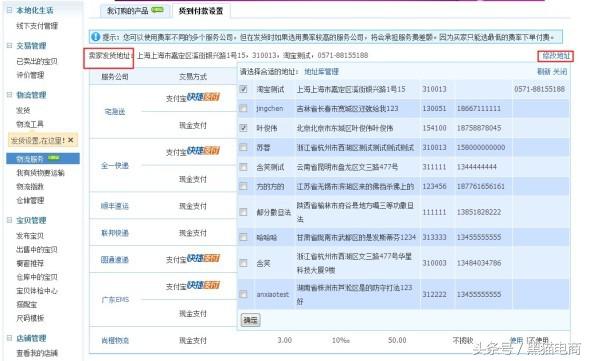Open 物流指数 in the sidebar
Screen dimensions: 590x361
click(x=30, y=186)
